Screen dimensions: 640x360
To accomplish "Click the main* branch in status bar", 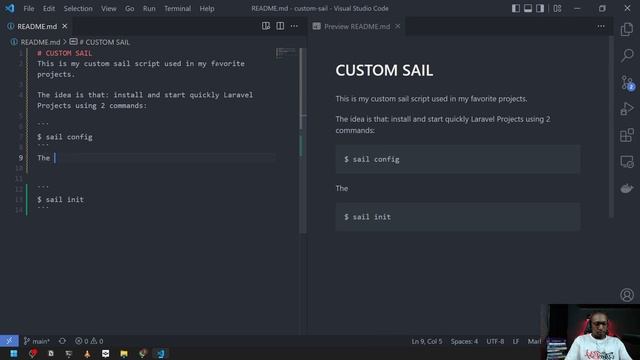I will pos(37,341).
